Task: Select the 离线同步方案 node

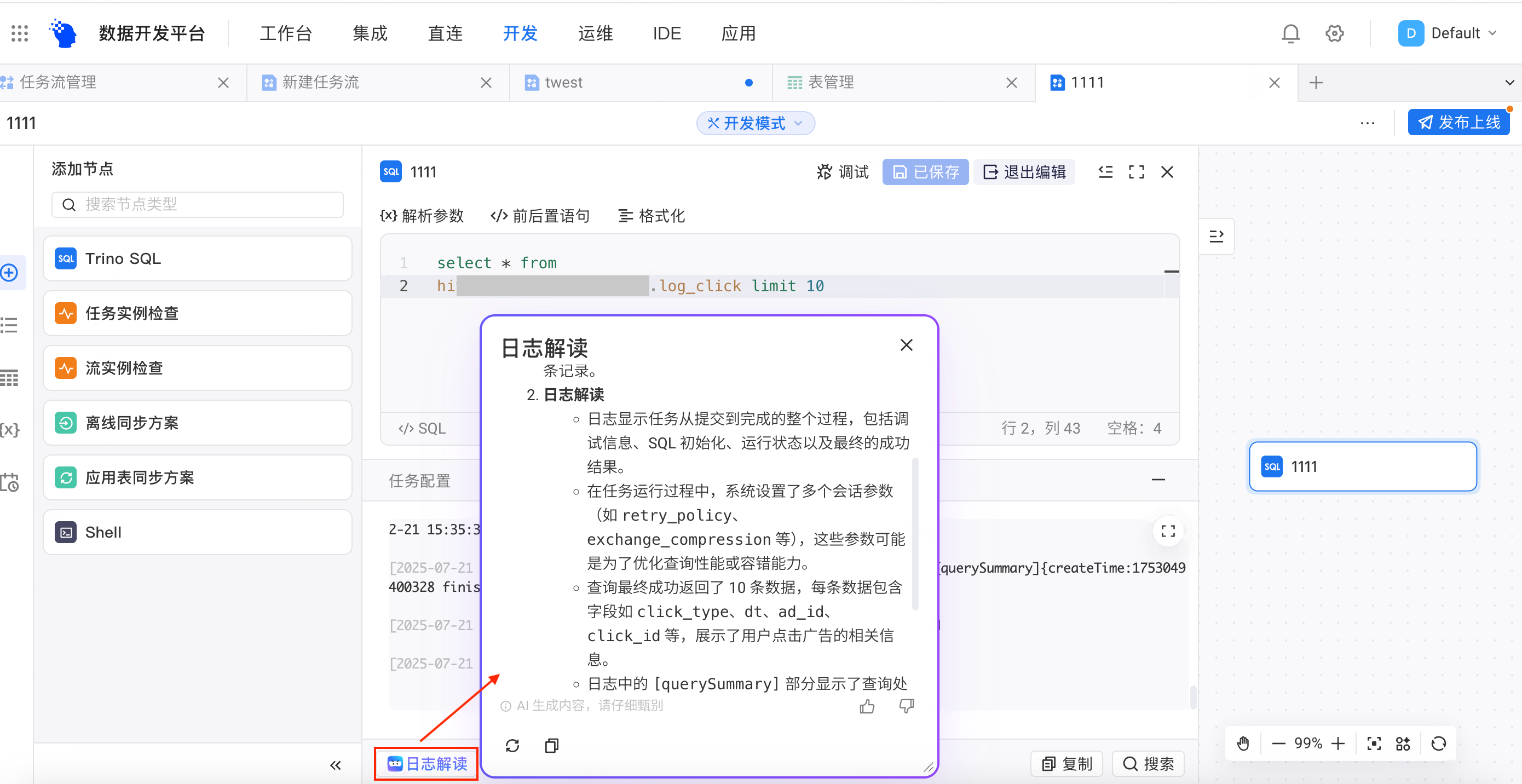Action: click(x=197, y=423)
